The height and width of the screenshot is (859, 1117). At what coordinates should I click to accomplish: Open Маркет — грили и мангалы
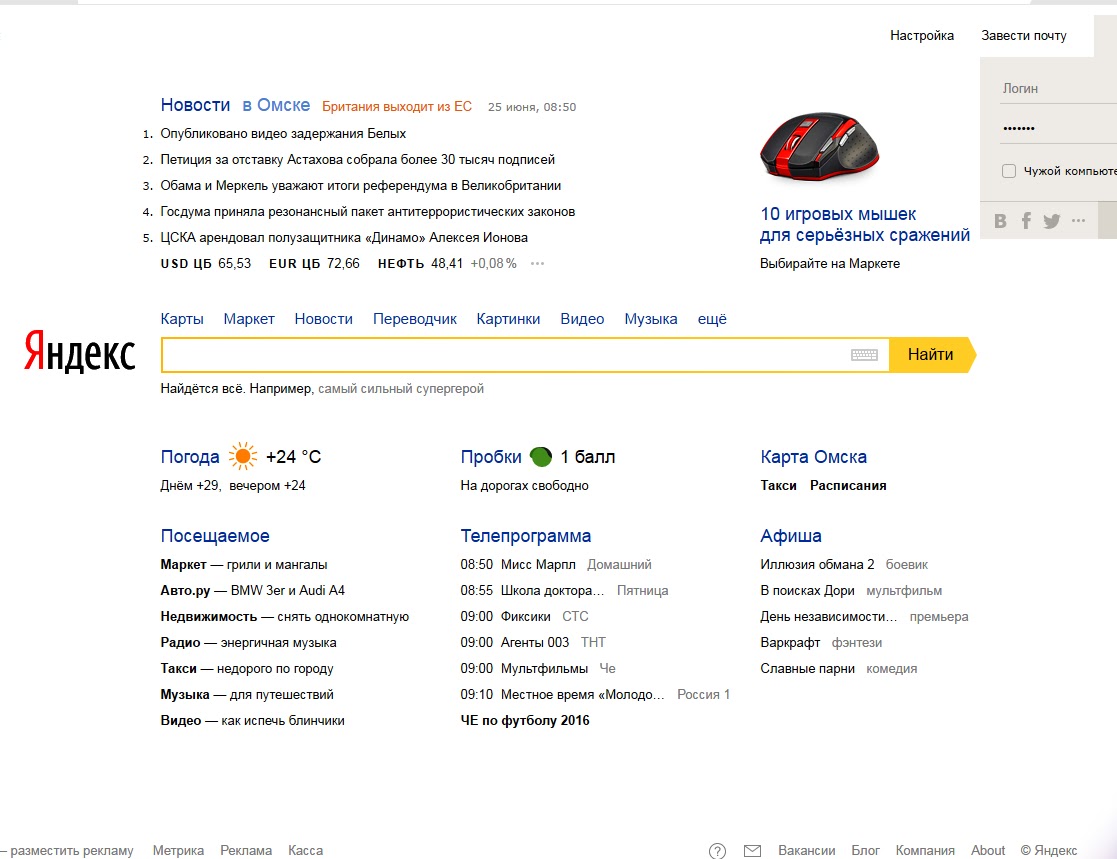click(x=244, y=565)
